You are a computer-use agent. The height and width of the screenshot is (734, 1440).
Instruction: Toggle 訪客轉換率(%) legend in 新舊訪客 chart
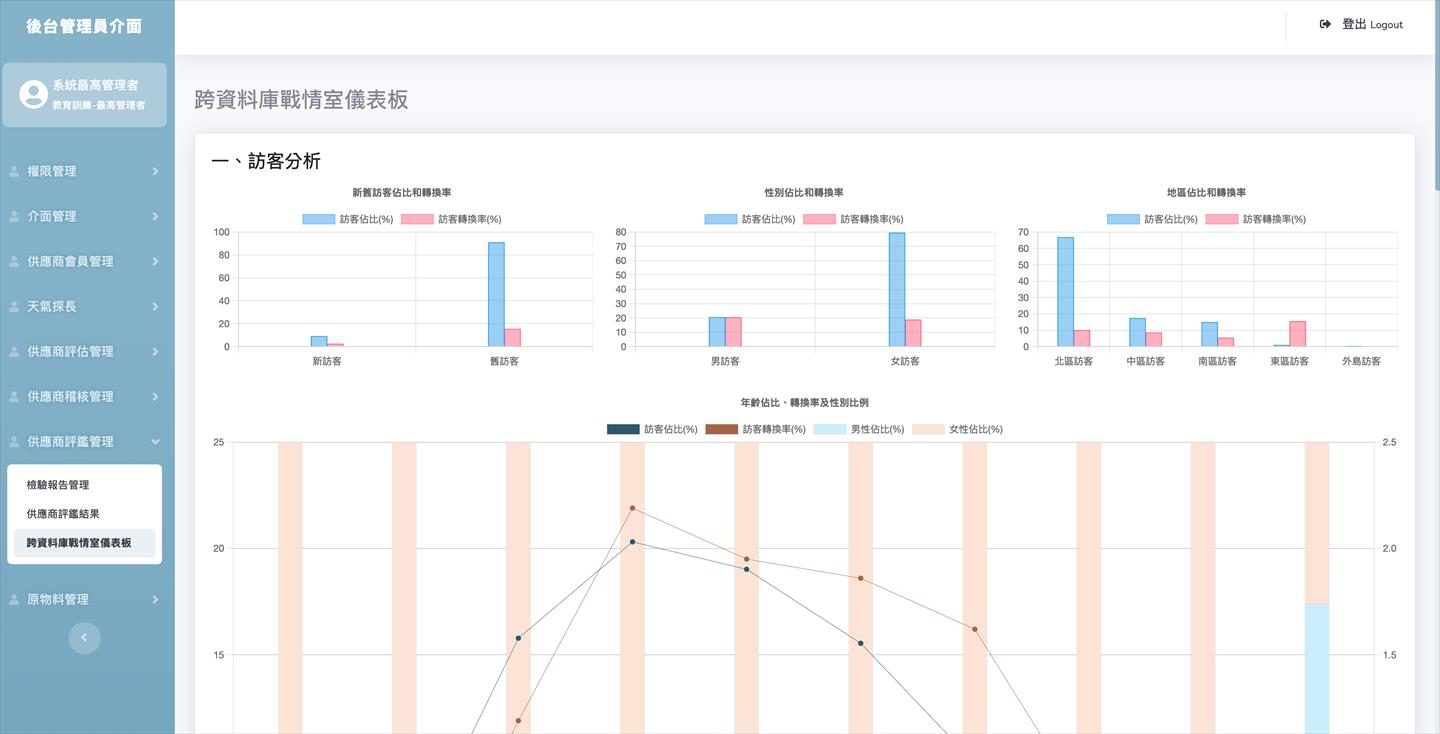(451, 219)
